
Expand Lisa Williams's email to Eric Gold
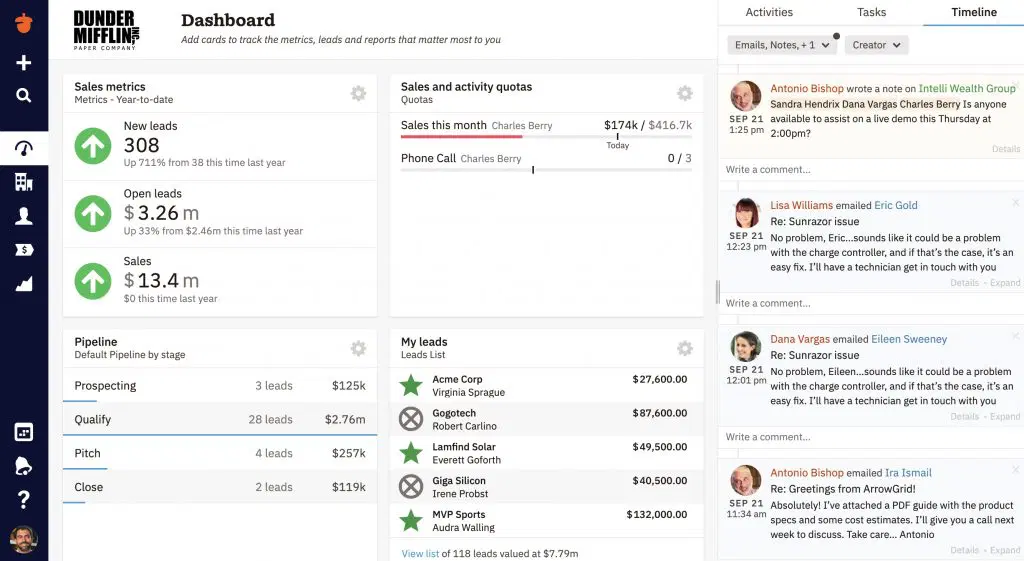[x=1005, y=283]
